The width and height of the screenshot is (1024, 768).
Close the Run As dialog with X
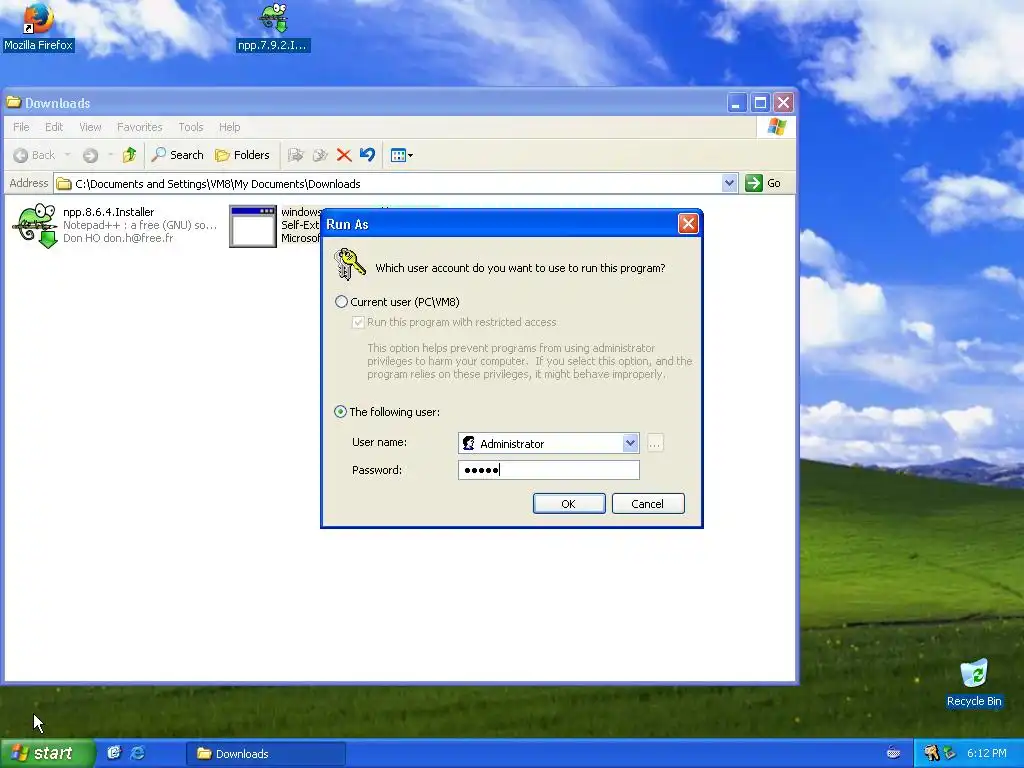688,224
